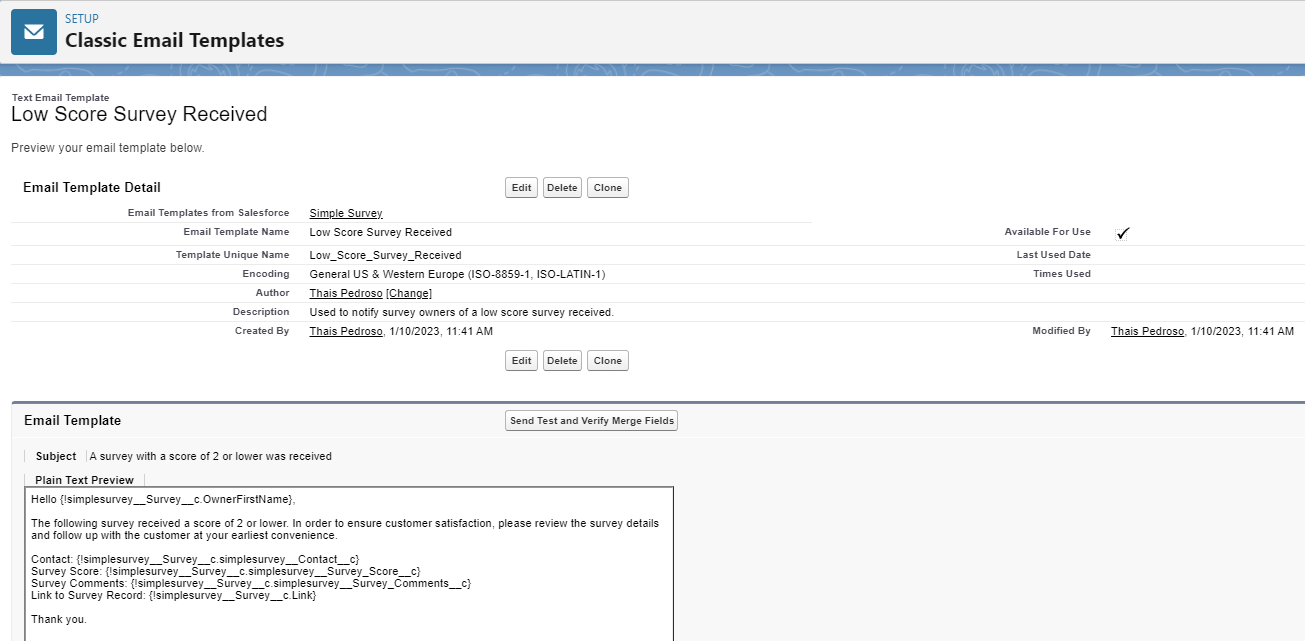The image size is (1305, 641).
Task: Click the Email Template Name value
Action: 381,232
